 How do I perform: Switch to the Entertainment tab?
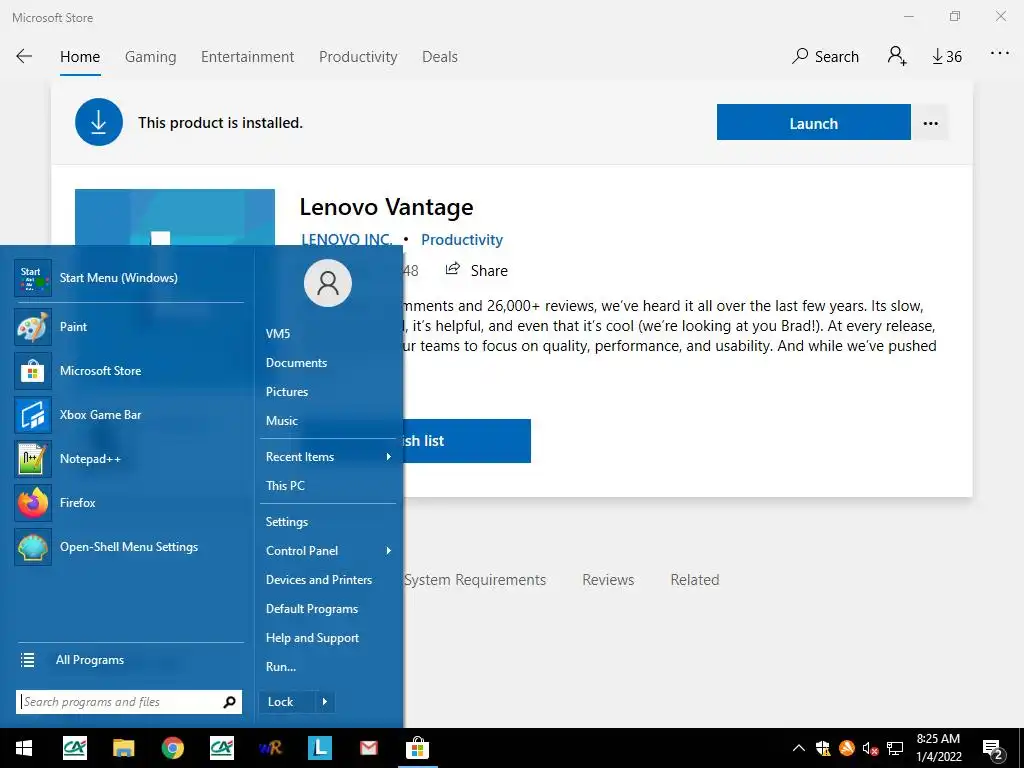pyautogui.click(x=248, y=57)
